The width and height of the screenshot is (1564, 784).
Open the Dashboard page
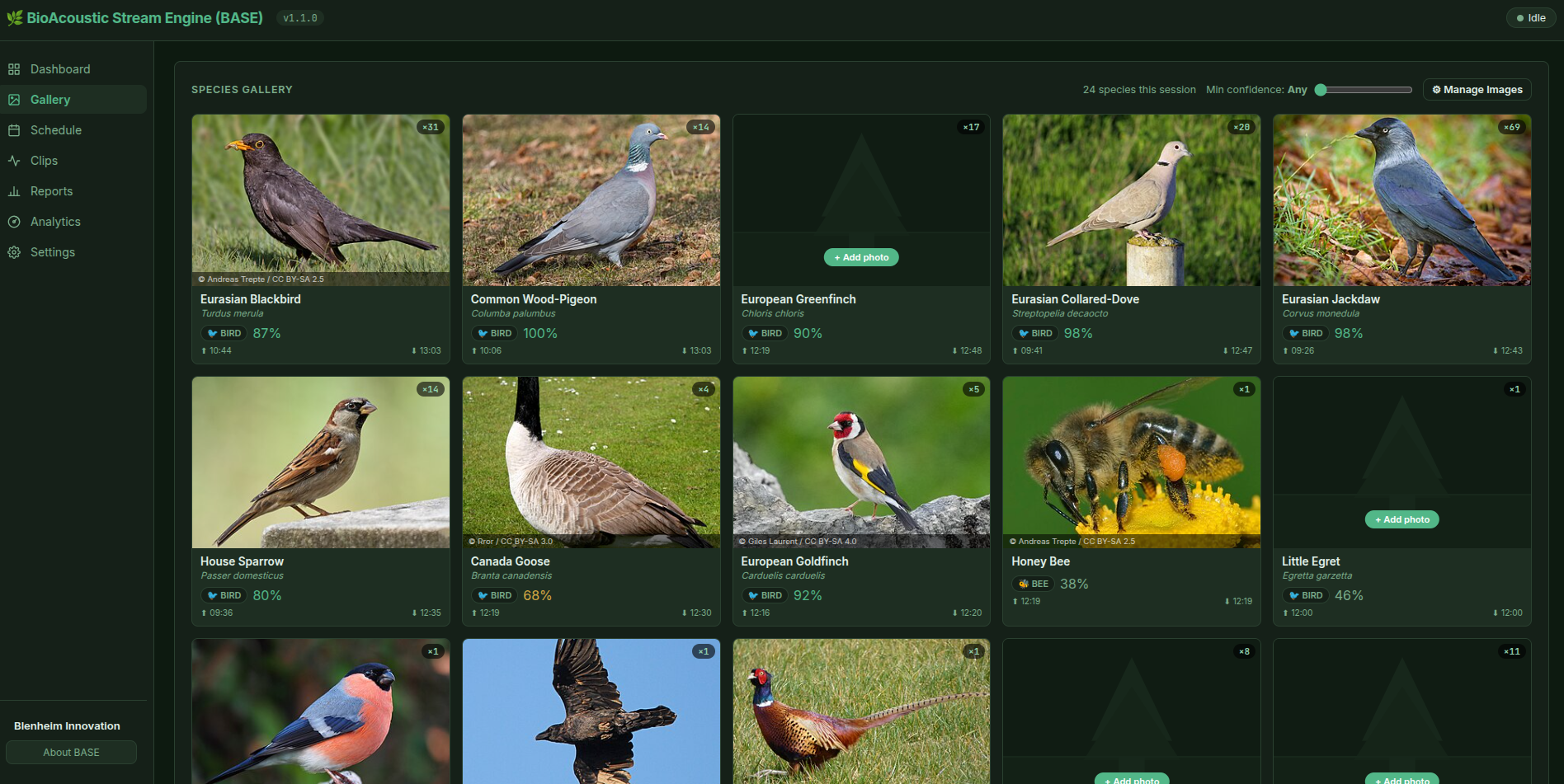click(73, 69)
